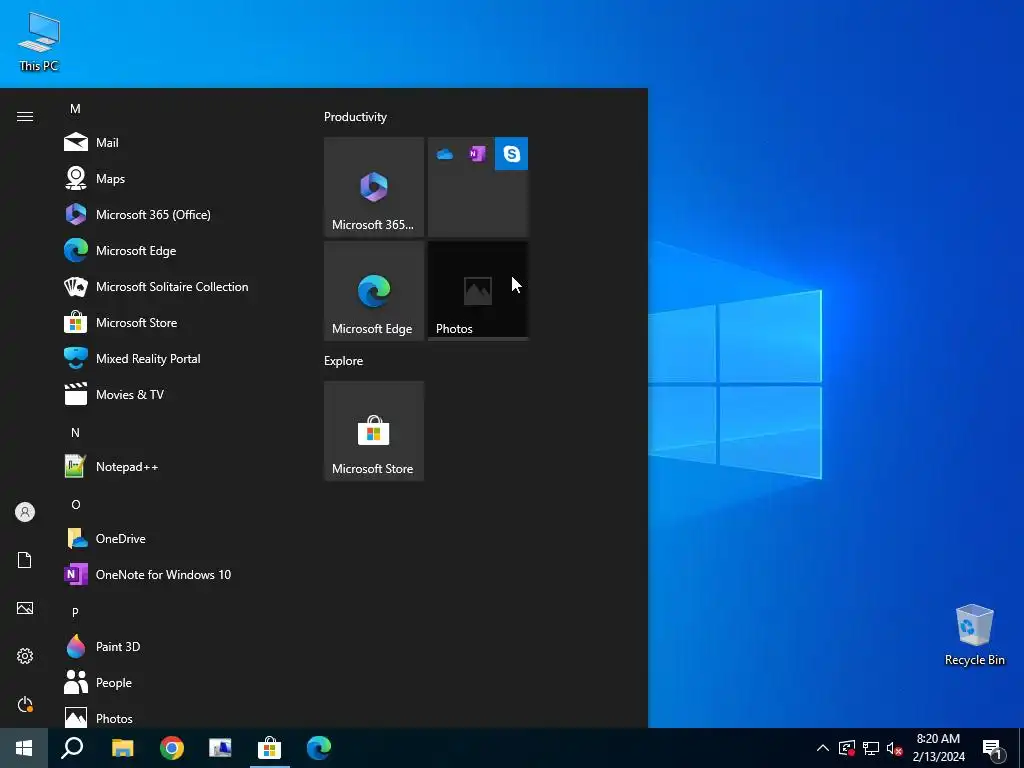Click the muted volume tray icon
This screenshot has width=1024, height=768.
coord(894,748)
